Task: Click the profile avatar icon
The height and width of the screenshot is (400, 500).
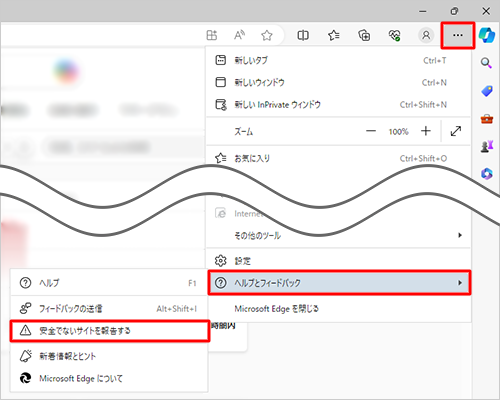Action: tap(426, 35)
